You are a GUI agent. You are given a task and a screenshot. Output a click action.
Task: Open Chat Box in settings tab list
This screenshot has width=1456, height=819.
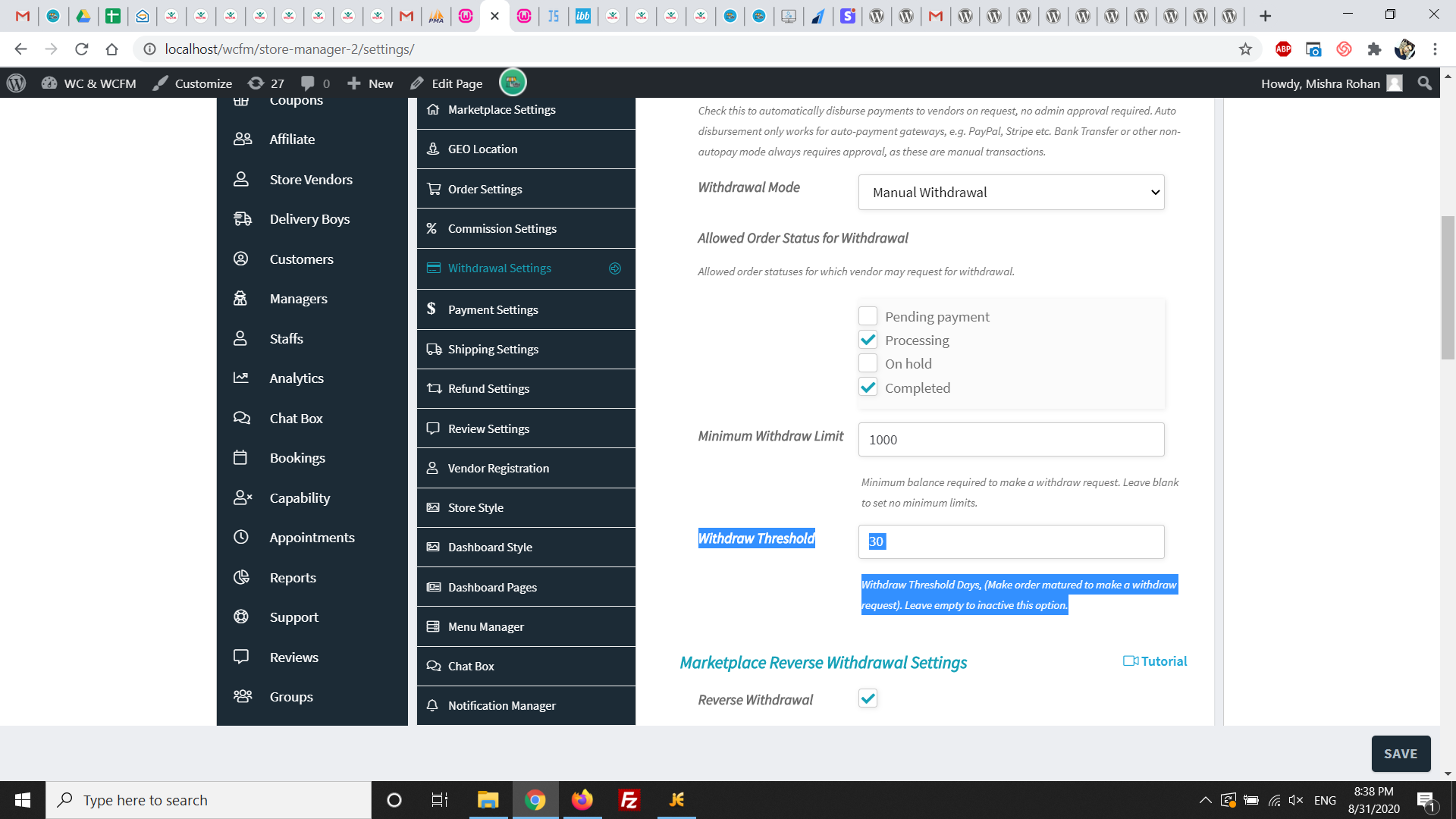pos(526,666)
